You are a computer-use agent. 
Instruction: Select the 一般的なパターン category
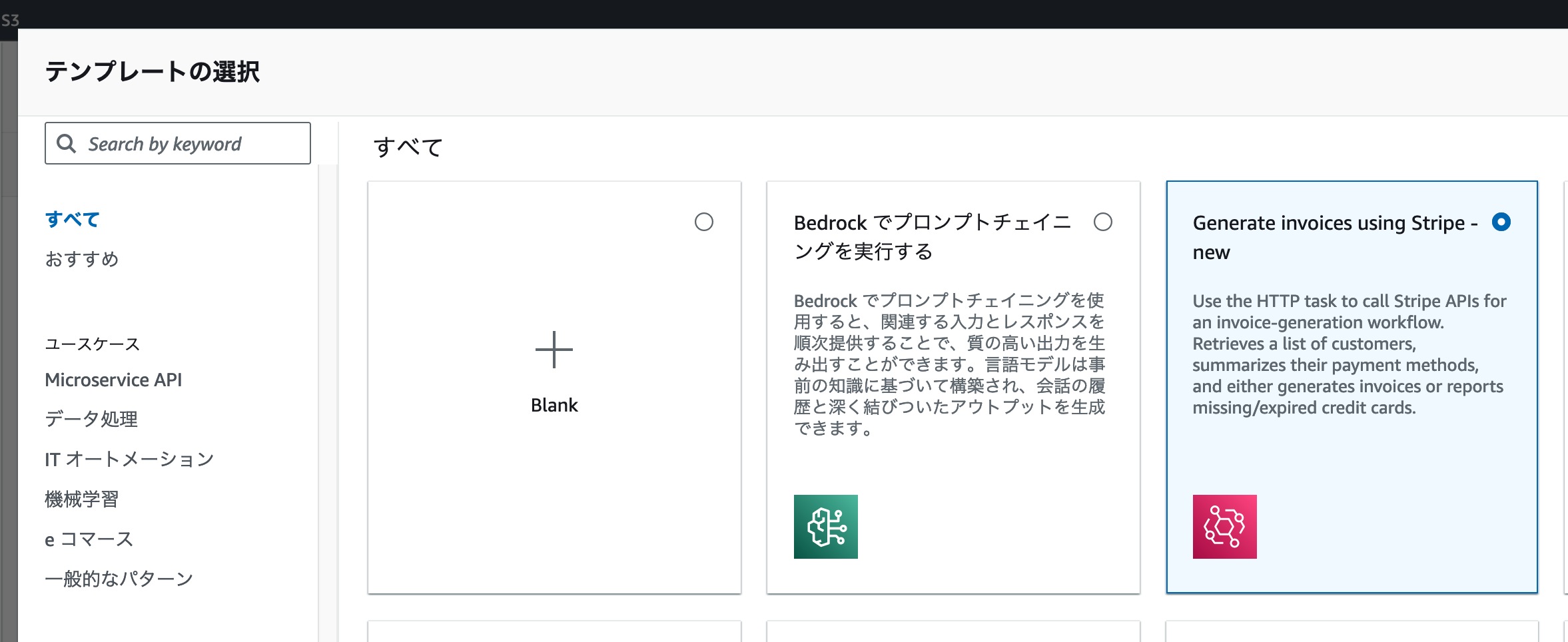[x=119, y=578]
